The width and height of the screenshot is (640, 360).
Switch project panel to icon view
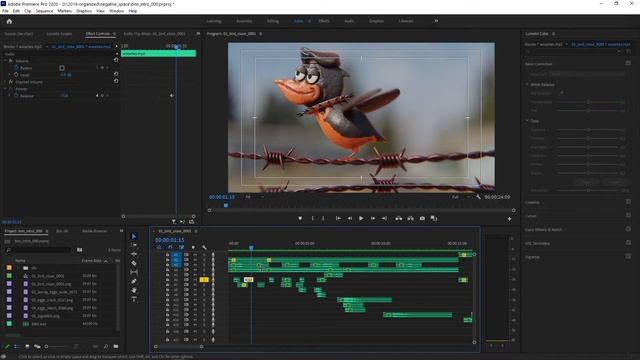tap(27, 347)
